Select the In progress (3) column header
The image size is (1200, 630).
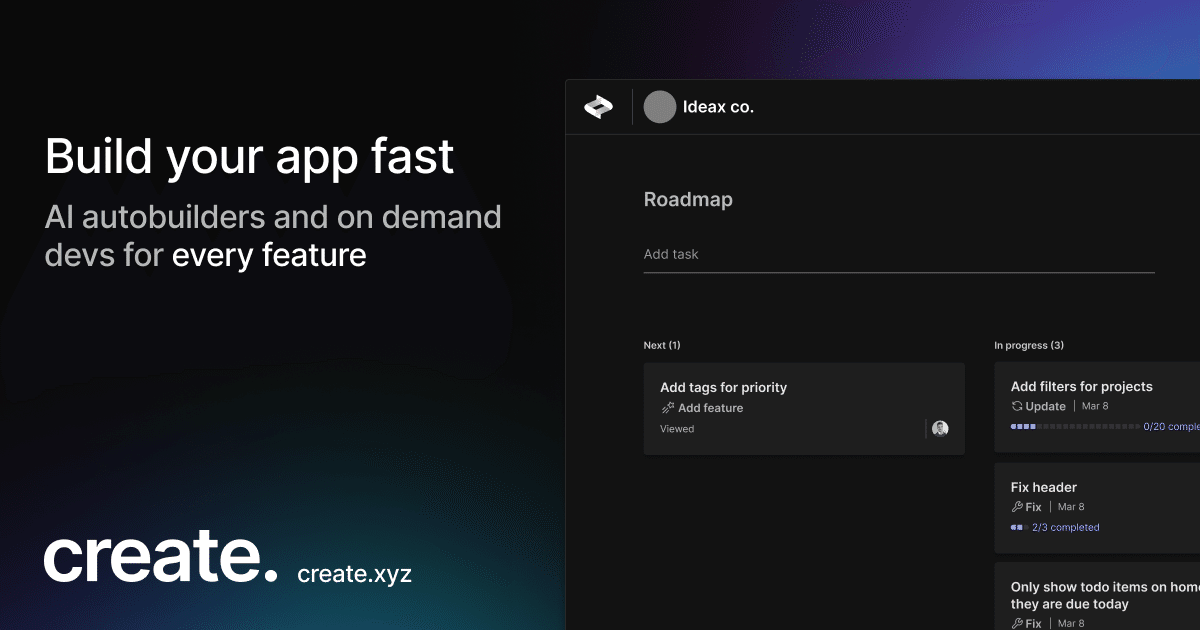coord(1029,345)
